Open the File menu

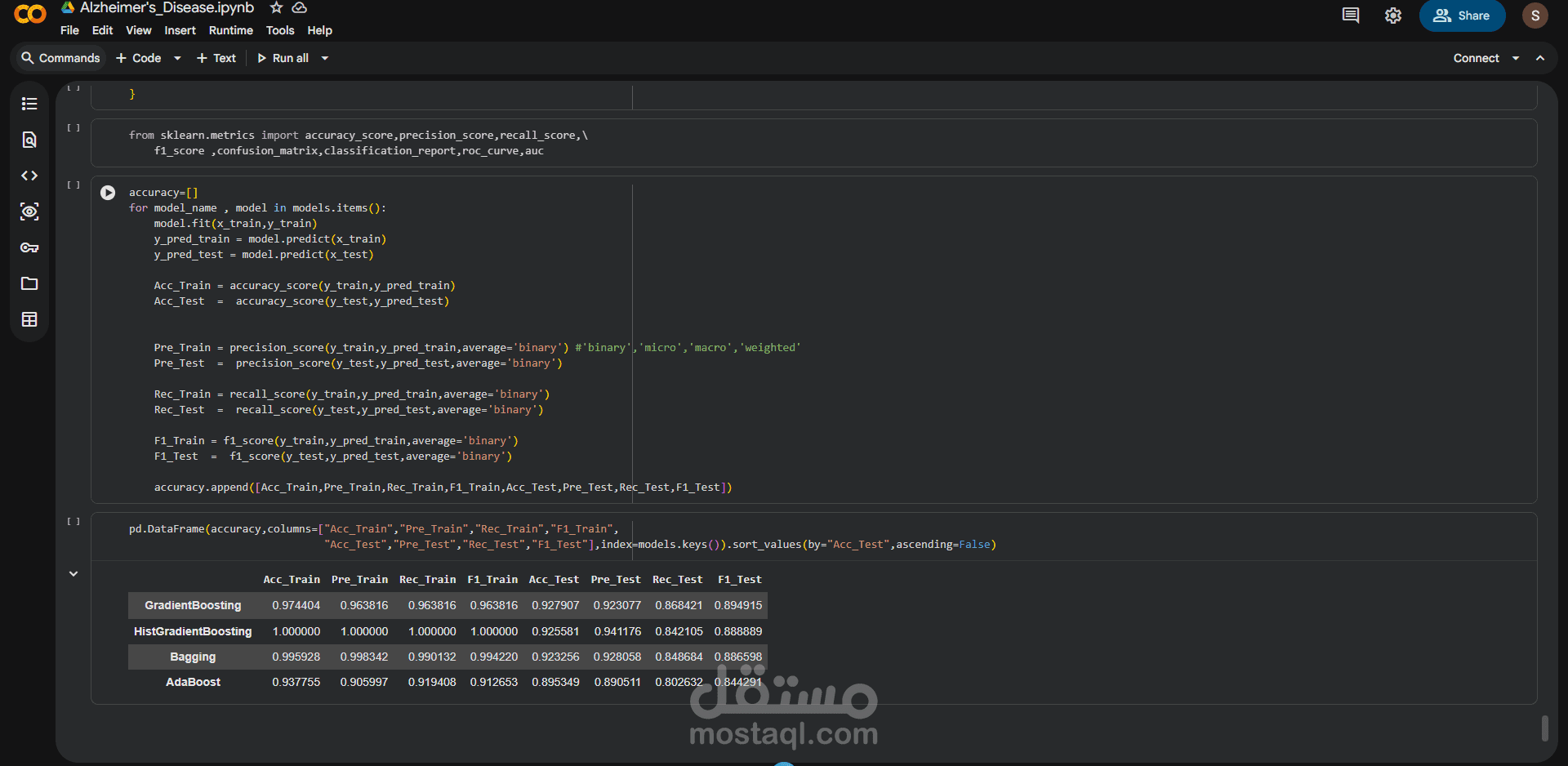[x=69, y=30]
